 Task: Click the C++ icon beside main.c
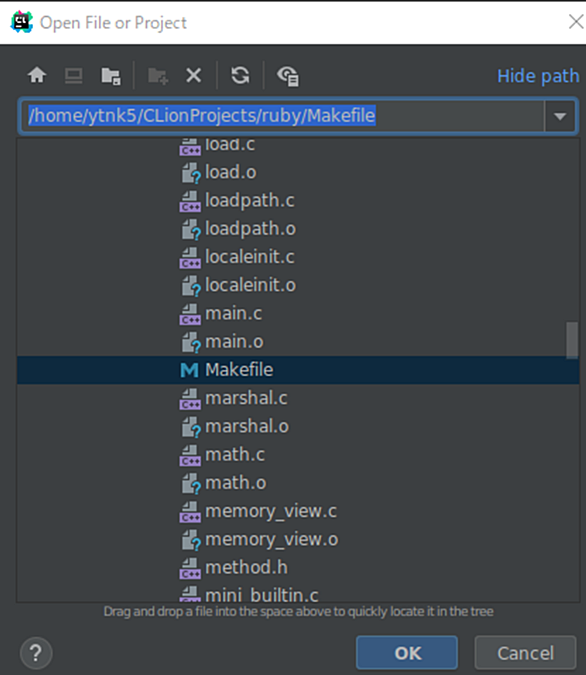[x=190, y=314]
